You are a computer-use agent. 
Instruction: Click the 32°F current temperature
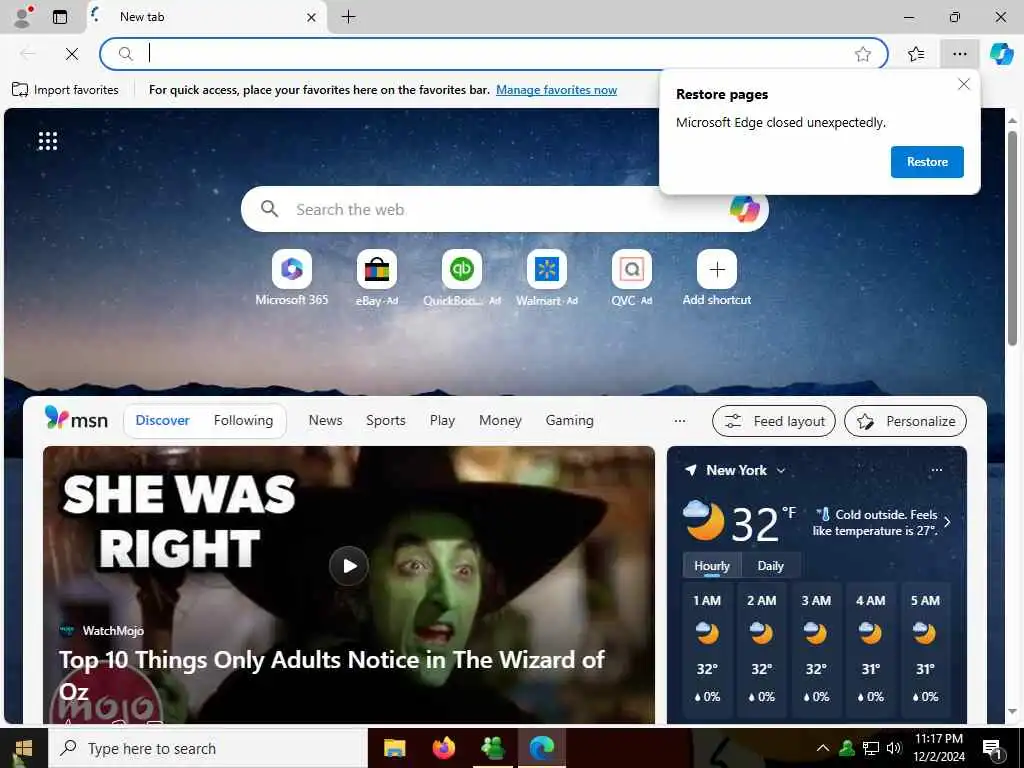763,523
